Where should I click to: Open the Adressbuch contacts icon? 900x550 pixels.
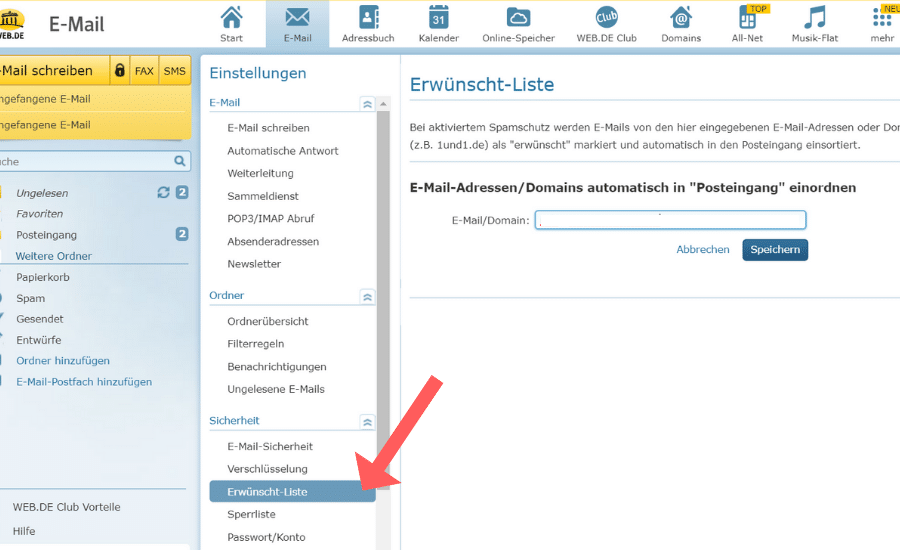point(368,18)
